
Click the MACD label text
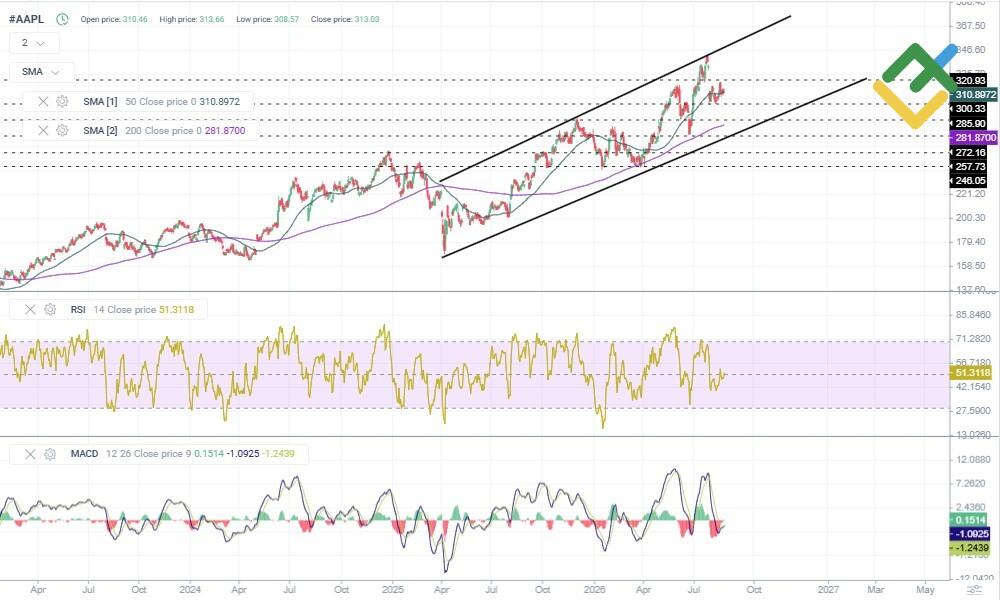84,454
